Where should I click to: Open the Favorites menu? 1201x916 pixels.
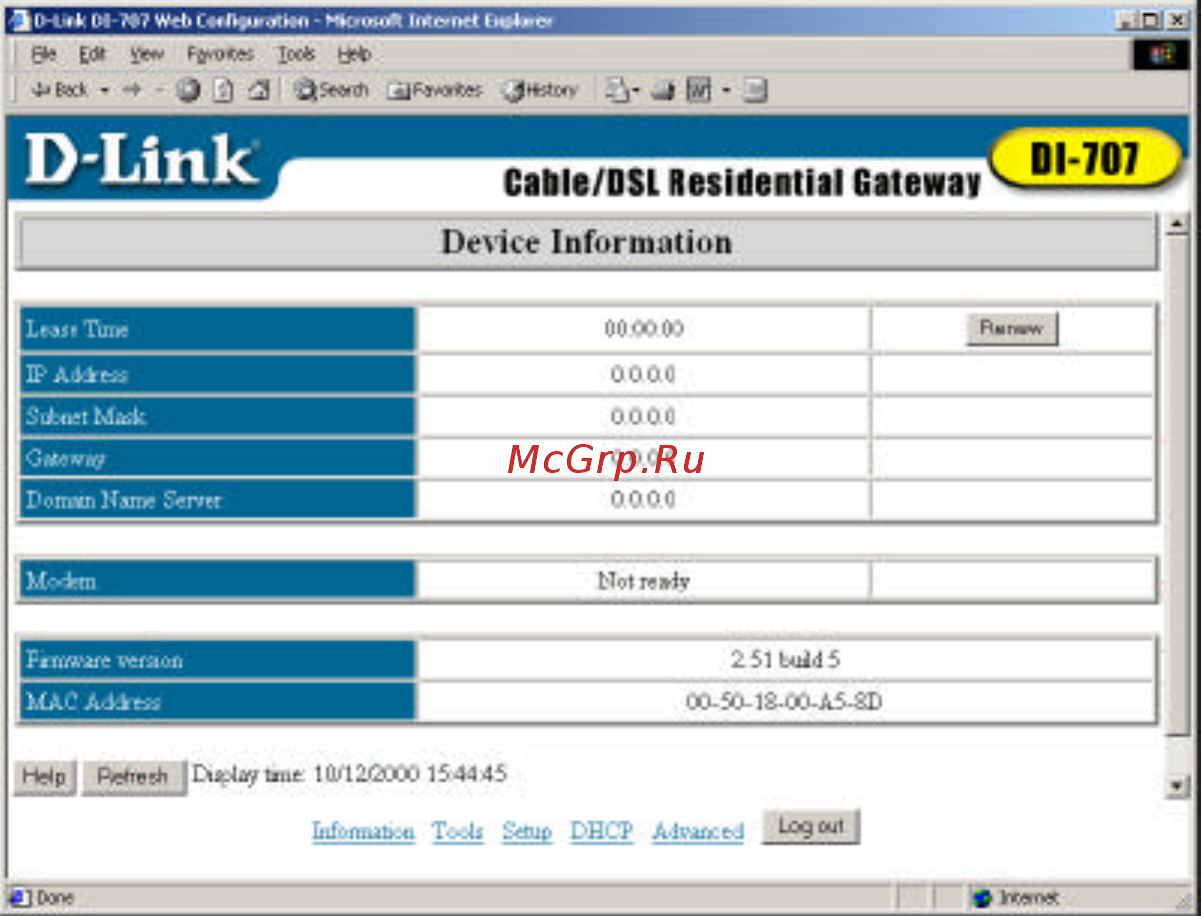click(220, 54)
